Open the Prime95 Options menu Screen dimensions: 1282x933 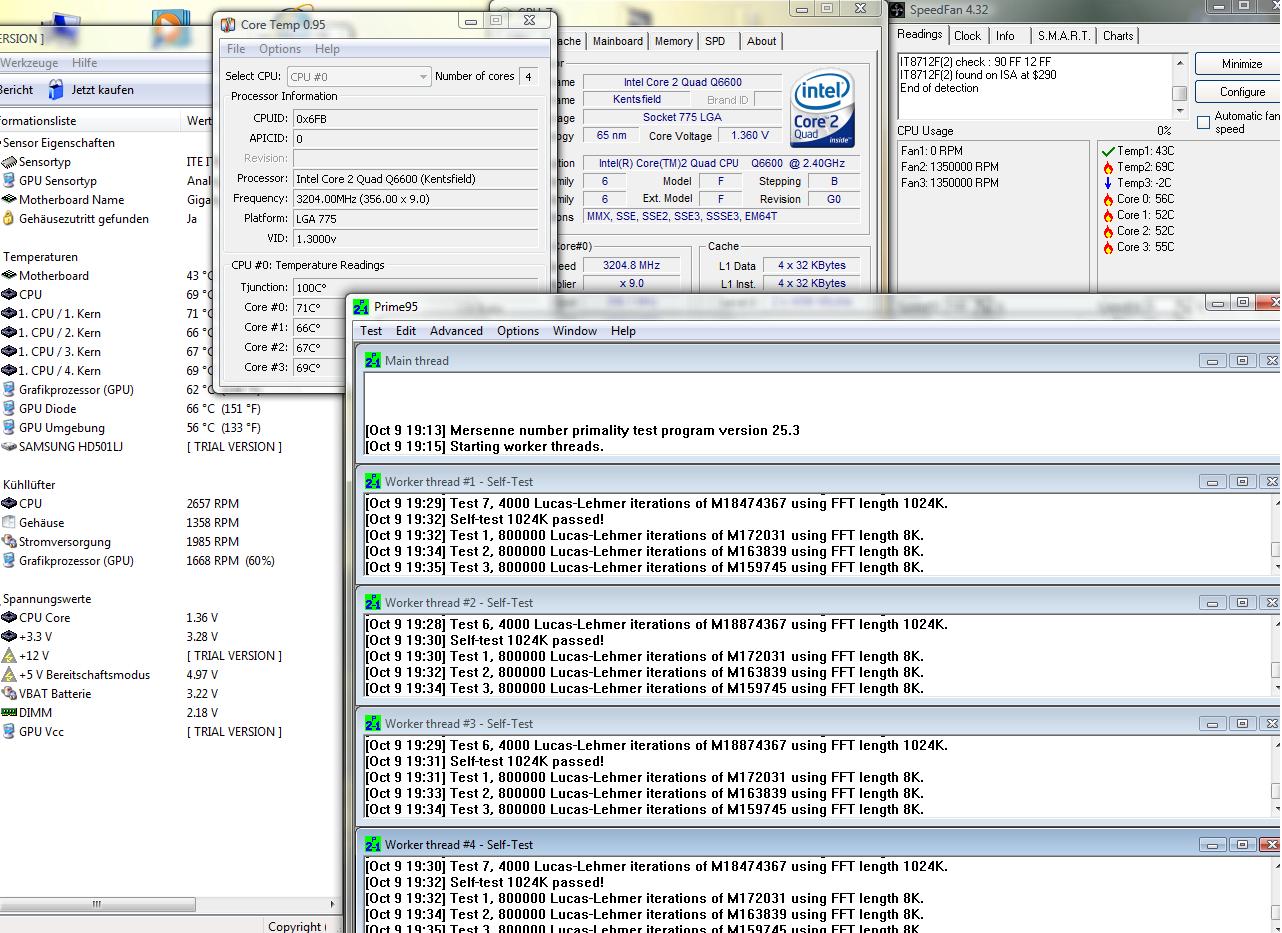518,331
